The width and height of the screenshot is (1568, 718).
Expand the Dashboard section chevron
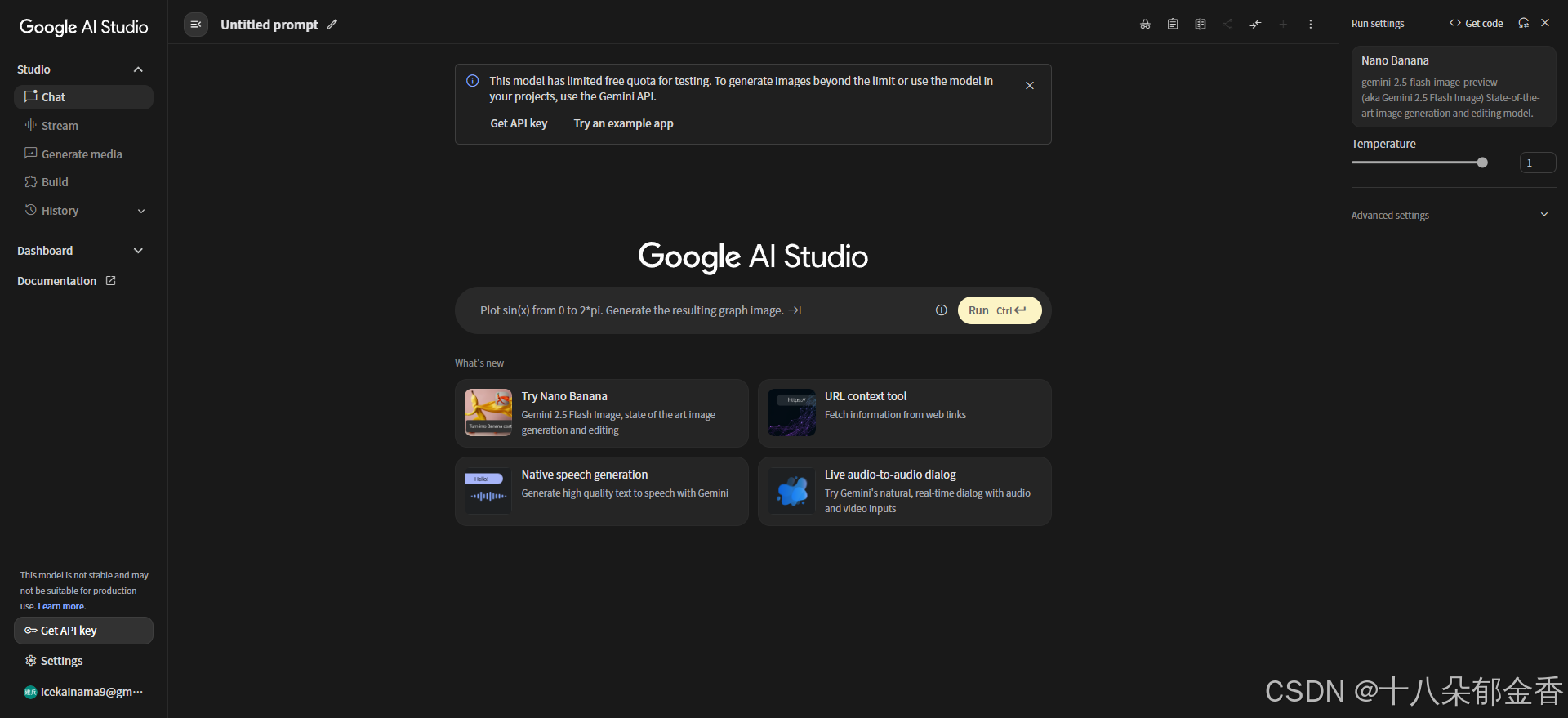[x=138, y=251]
